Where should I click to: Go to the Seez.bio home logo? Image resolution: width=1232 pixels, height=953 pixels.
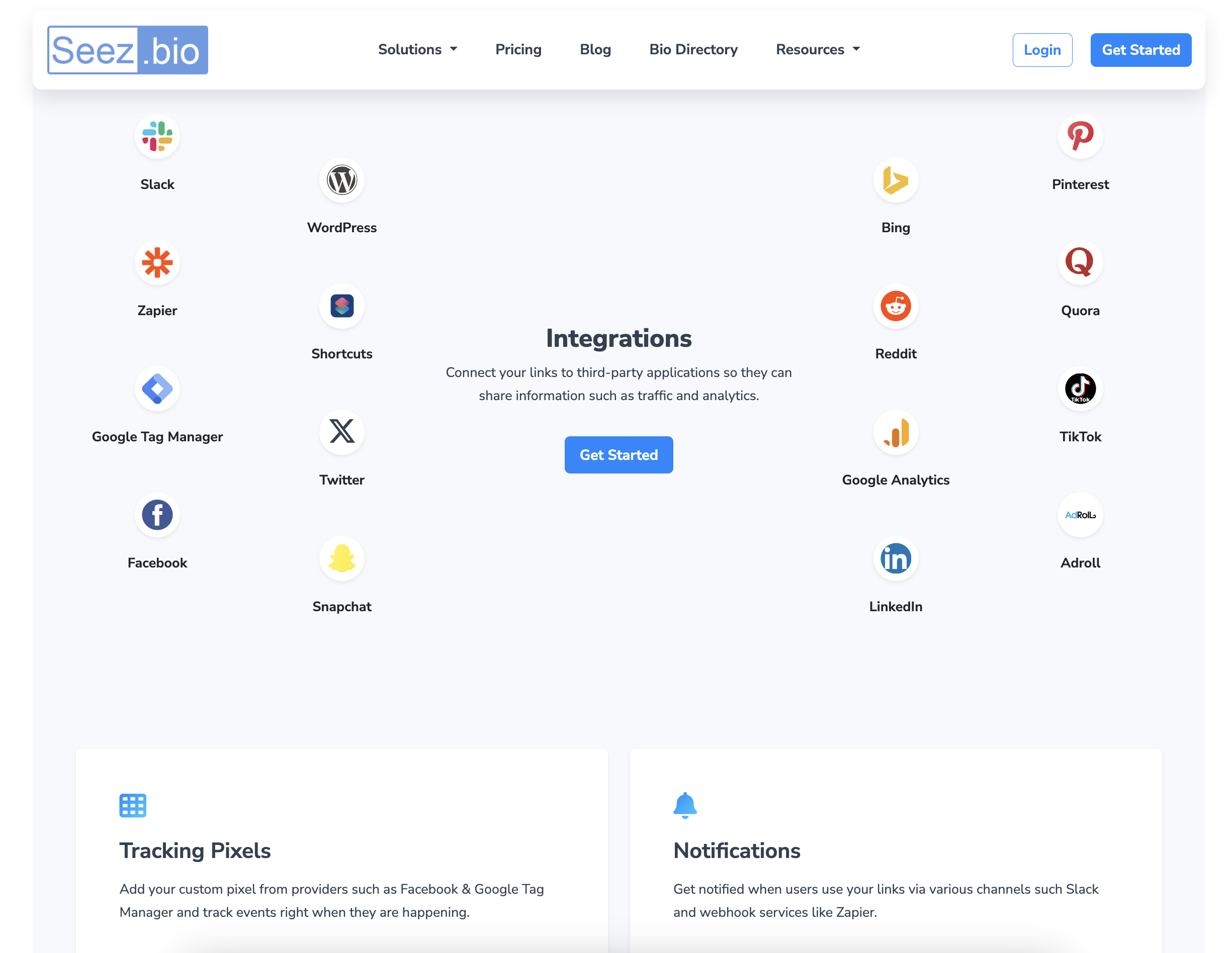point(128,50)
